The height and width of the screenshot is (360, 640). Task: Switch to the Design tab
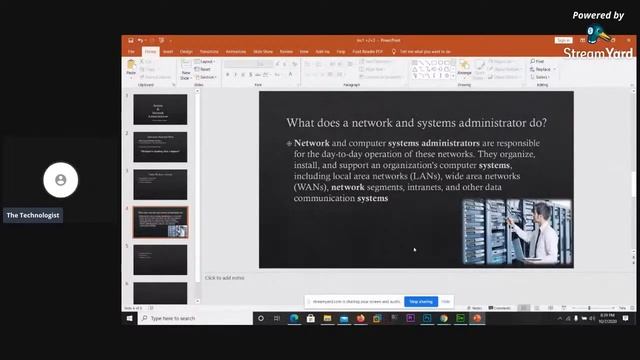click(186, 52)
